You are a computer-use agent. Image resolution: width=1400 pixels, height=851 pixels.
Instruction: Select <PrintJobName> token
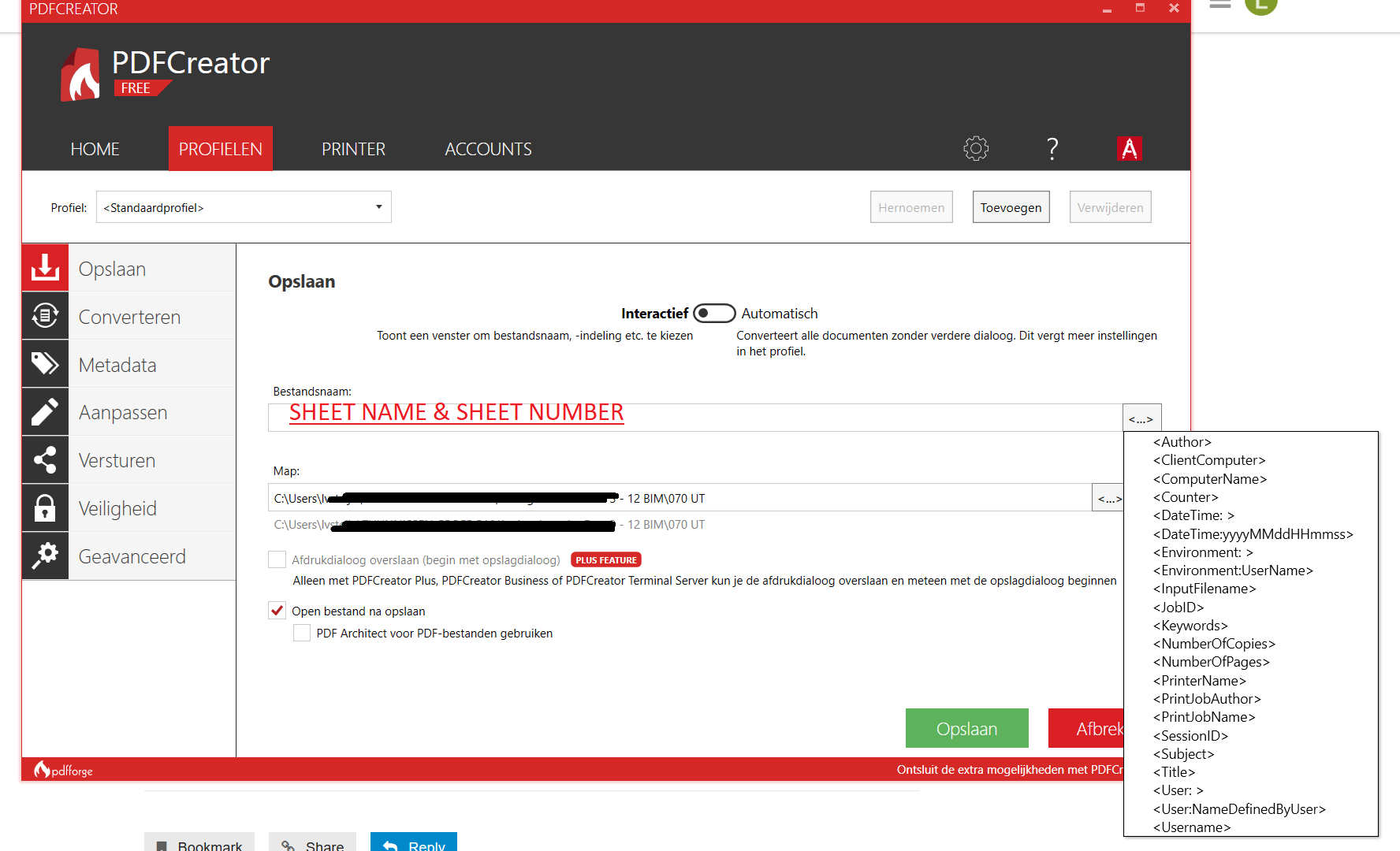[1204, 717]
